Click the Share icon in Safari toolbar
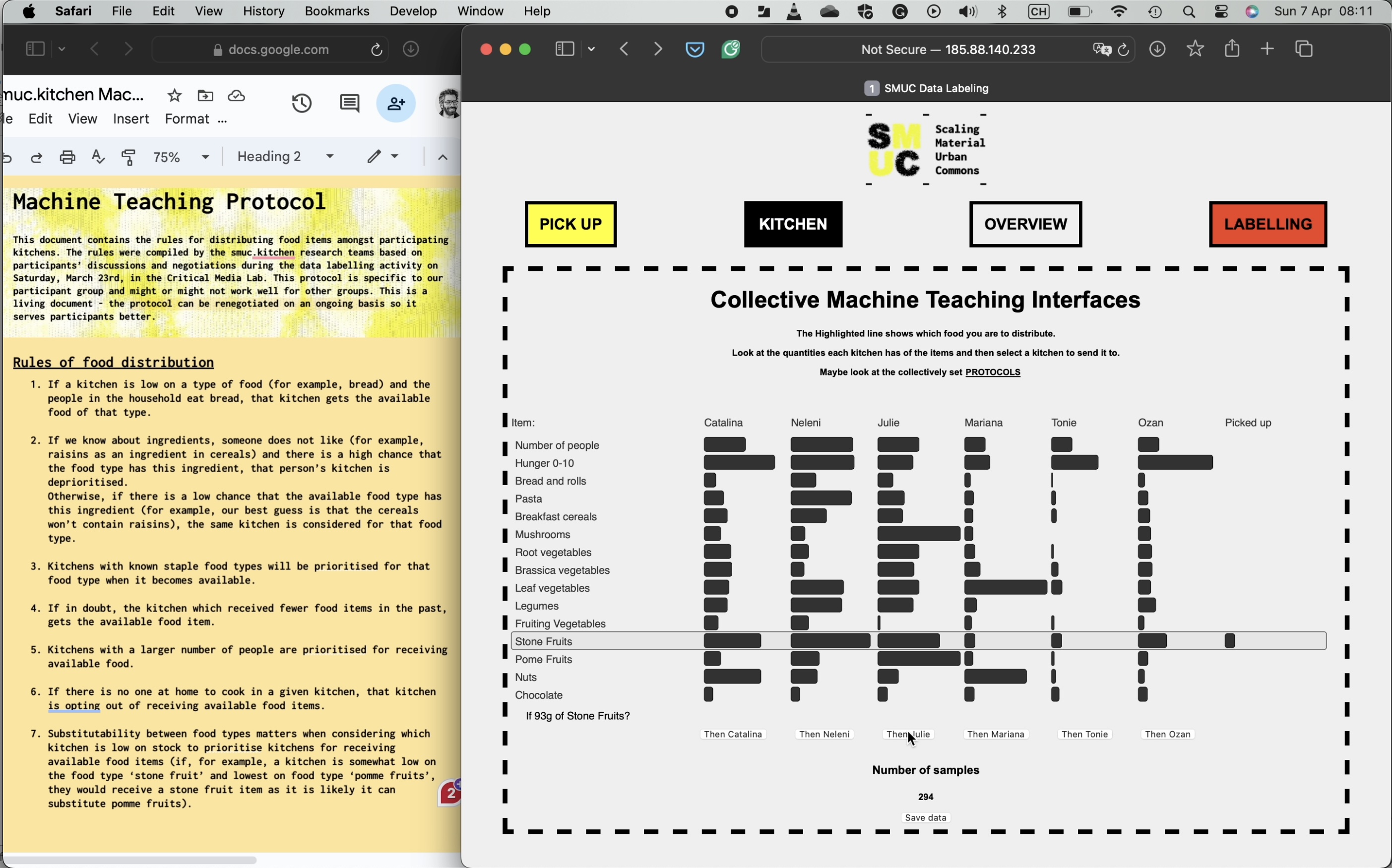The width and height of the screenshot is (1392, 868). tap(1232, 50)
